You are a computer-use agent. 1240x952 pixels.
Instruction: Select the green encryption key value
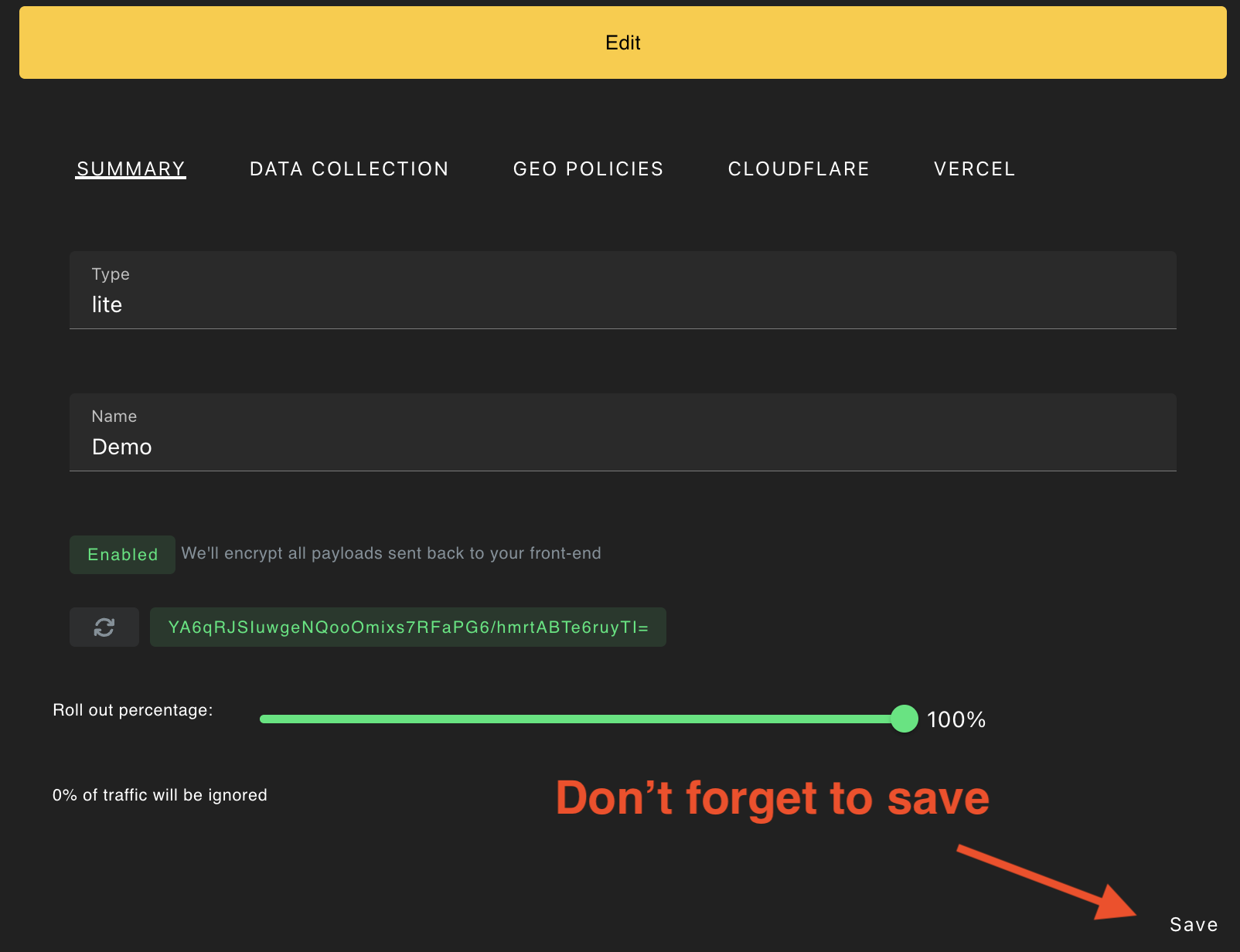coord(407,627)
